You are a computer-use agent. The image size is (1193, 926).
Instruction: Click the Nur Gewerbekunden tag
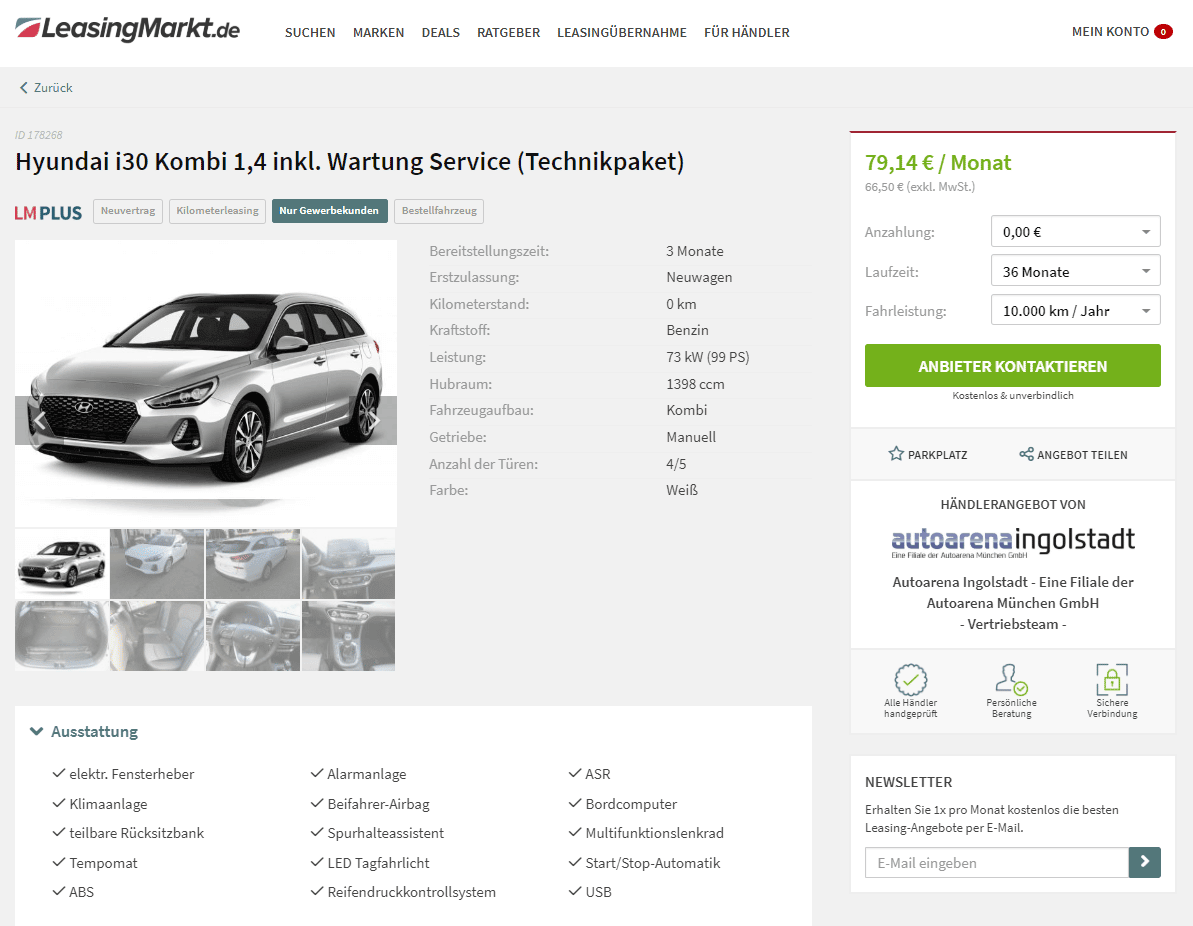point(329,211)
